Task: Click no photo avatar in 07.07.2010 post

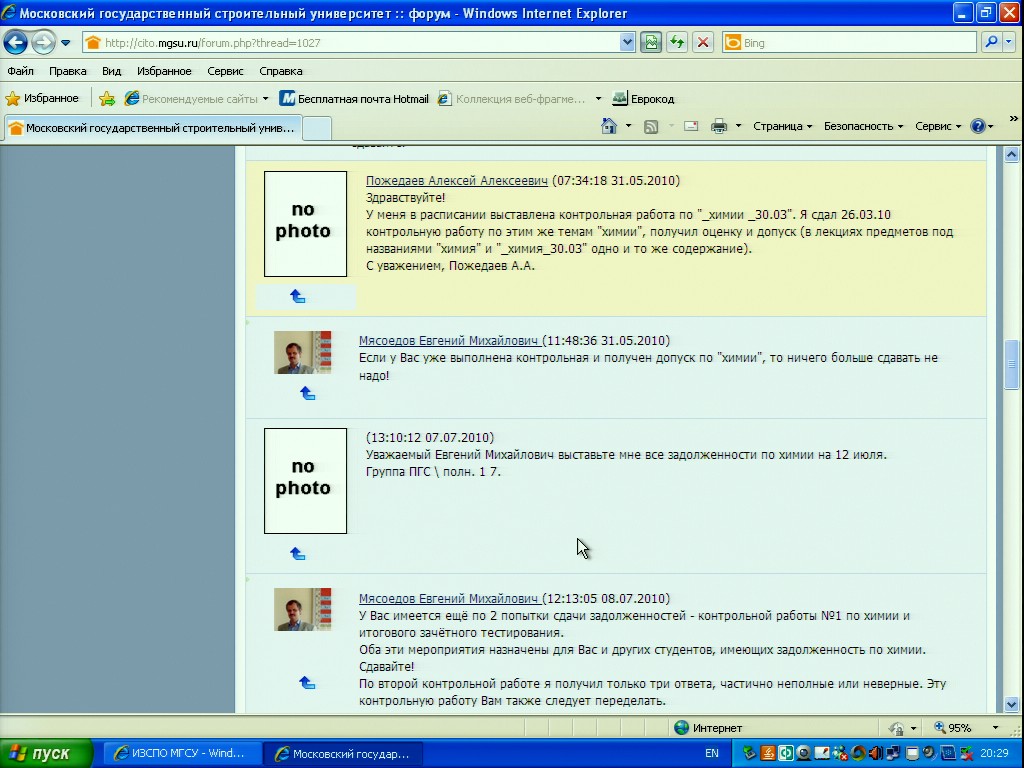Action: pyautogui.click(x=305, y=481)
